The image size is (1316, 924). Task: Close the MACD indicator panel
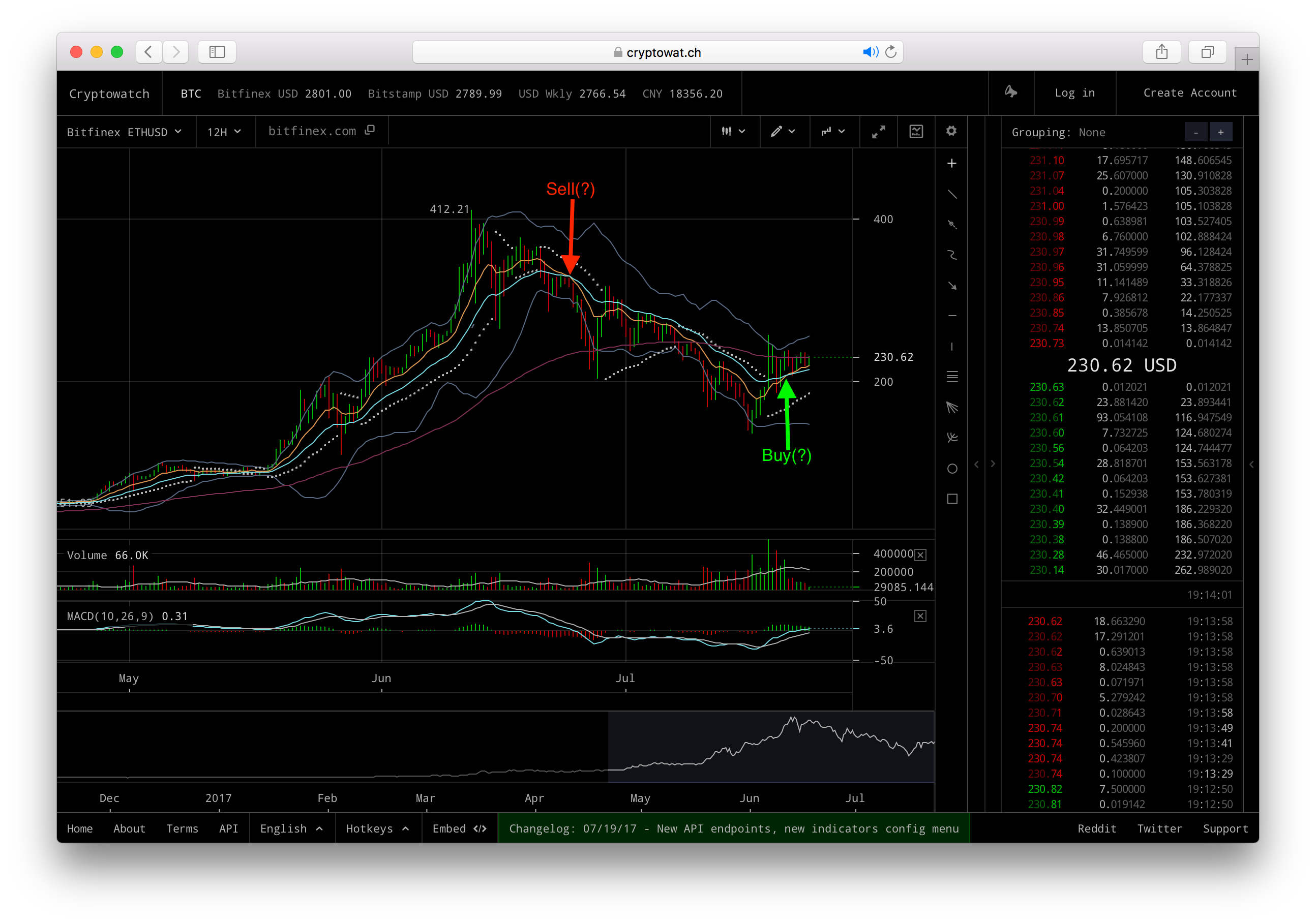pyautogui.click(x=920, y=616)
